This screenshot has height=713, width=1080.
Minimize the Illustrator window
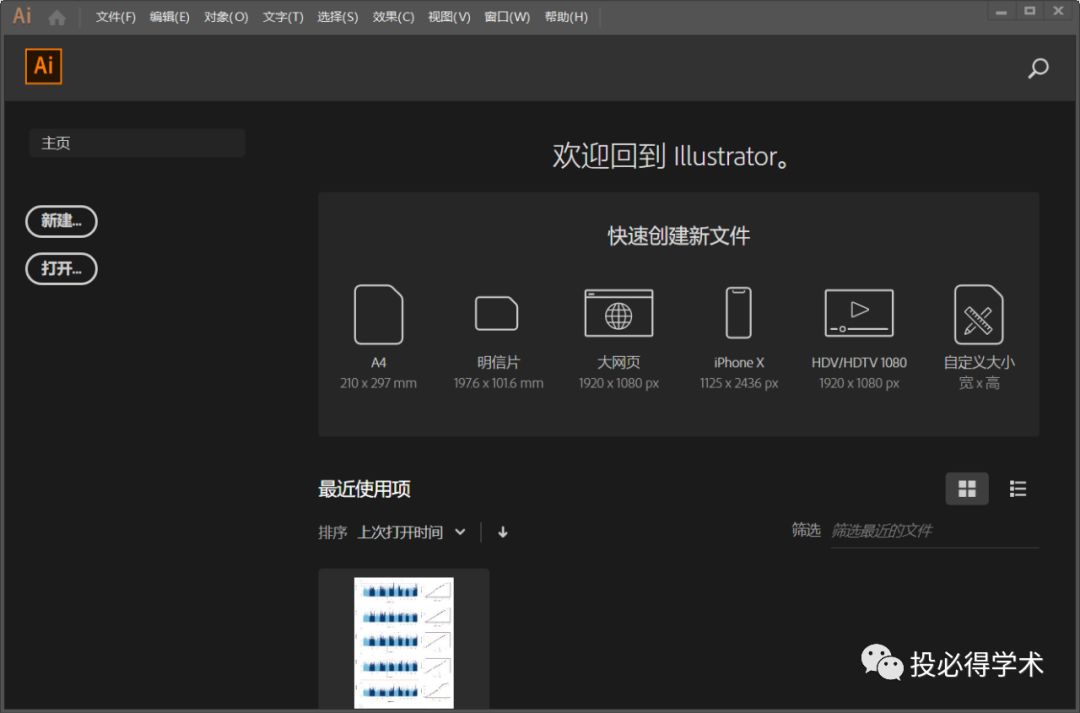[1001, 11]
